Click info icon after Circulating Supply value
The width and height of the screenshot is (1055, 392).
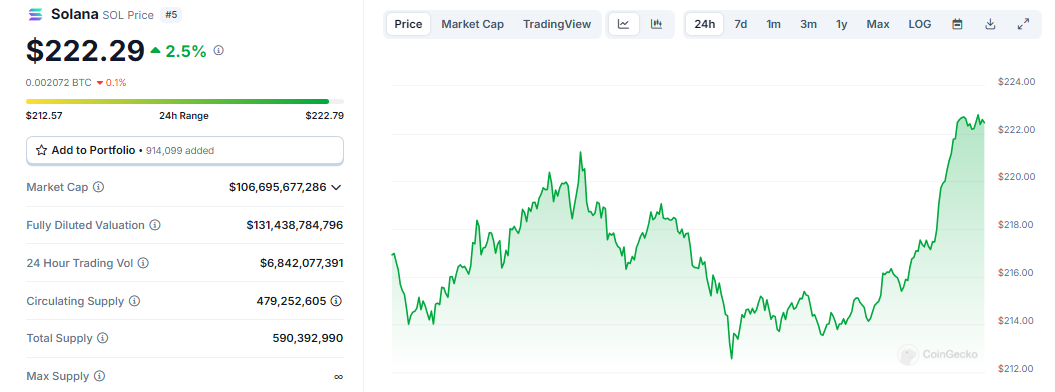(x=336, y=301)
